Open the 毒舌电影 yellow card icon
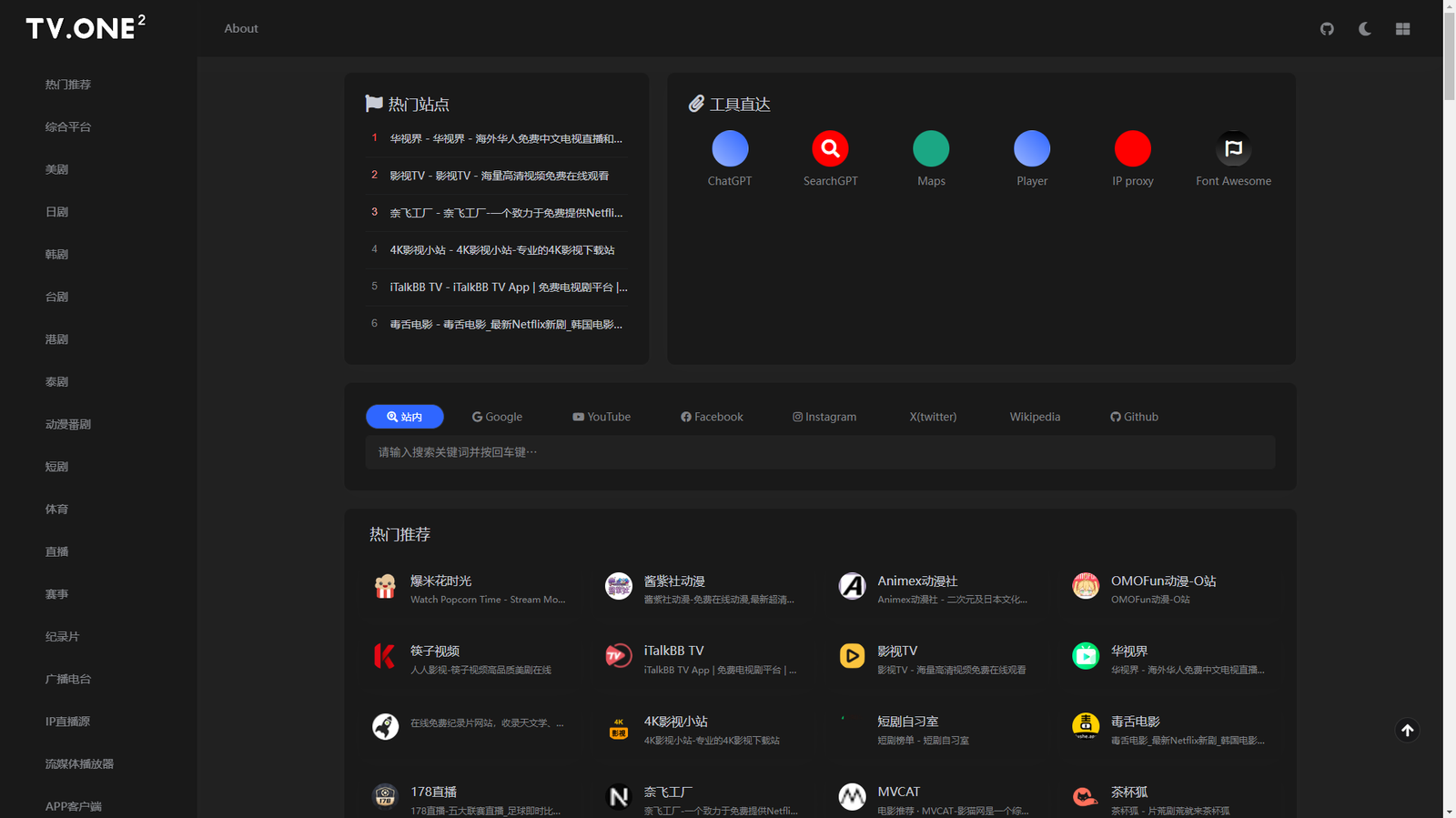This screenshot has width=1456, height=818. (1086, 727)
